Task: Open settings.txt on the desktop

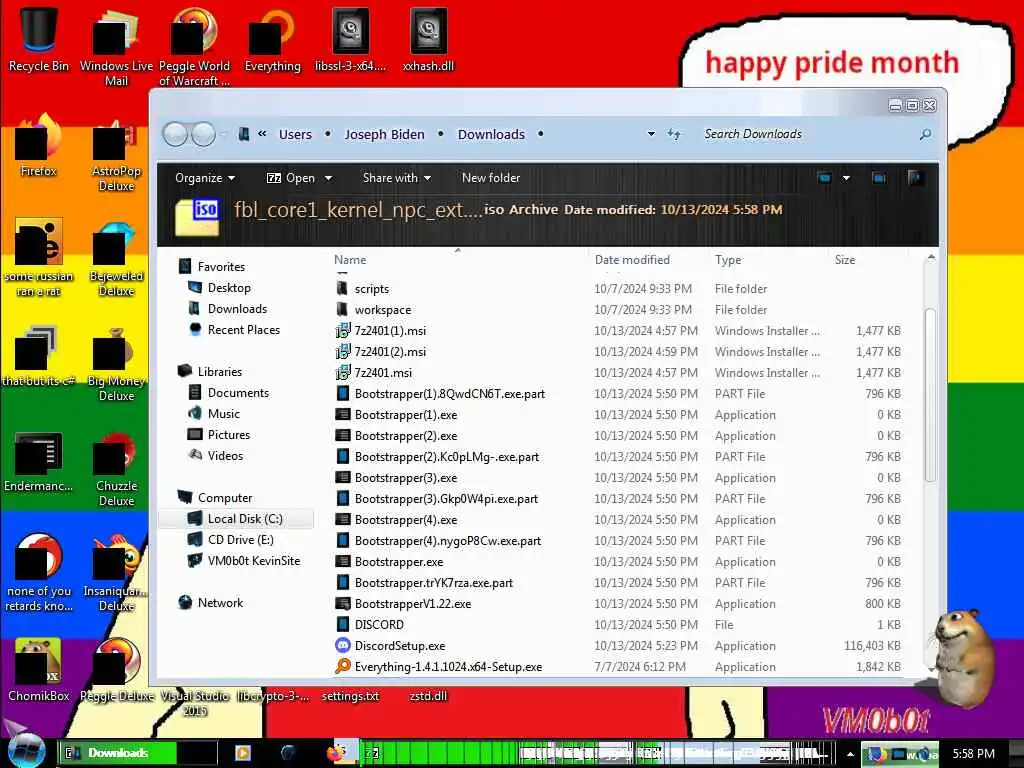Action: coord(351,696)
